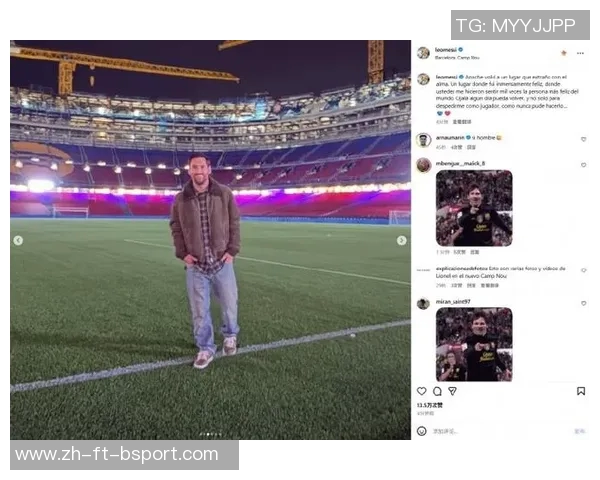
Task: Go to previous photo arrow
Action: click(18, 240)
